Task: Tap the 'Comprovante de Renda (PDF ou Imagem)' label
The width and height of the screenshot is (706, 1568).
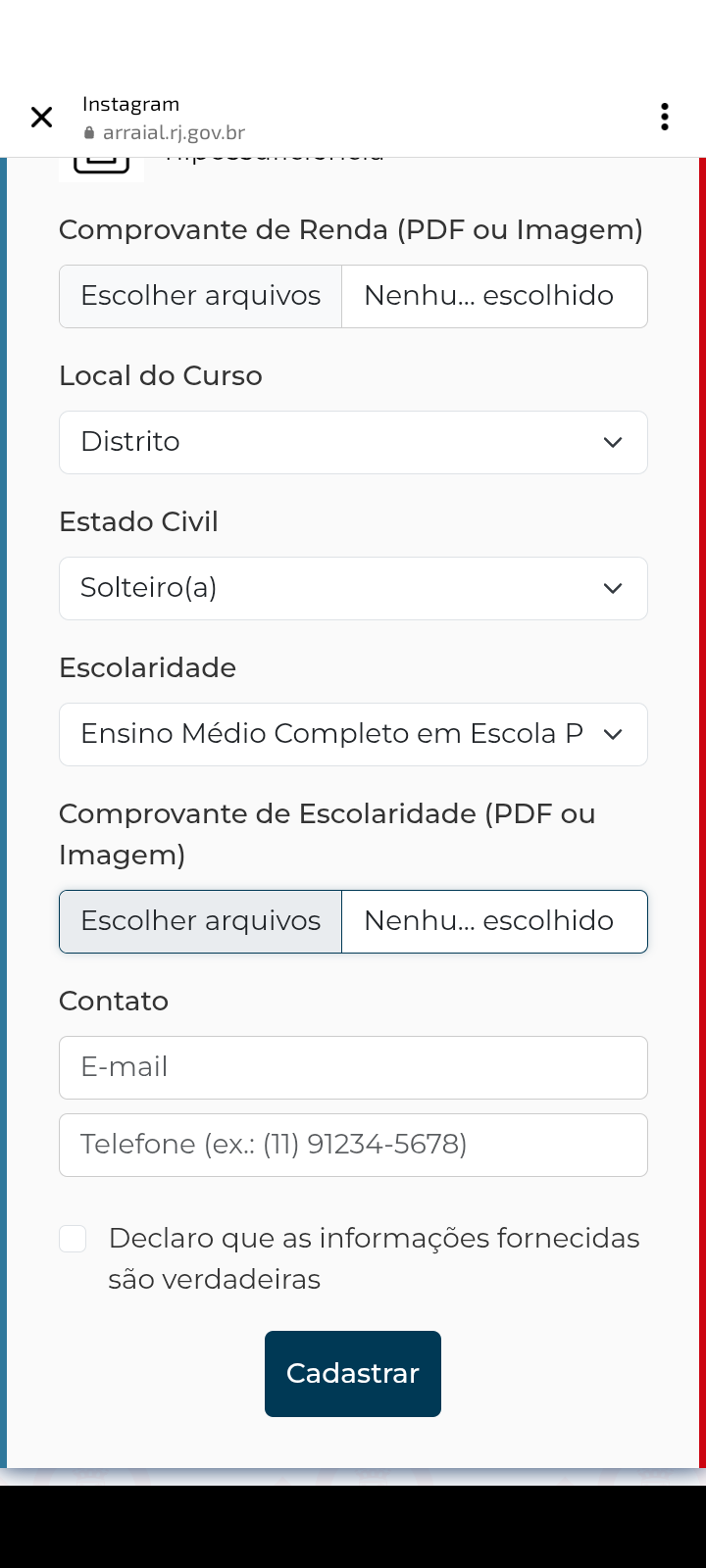Action: coord(351,229)
